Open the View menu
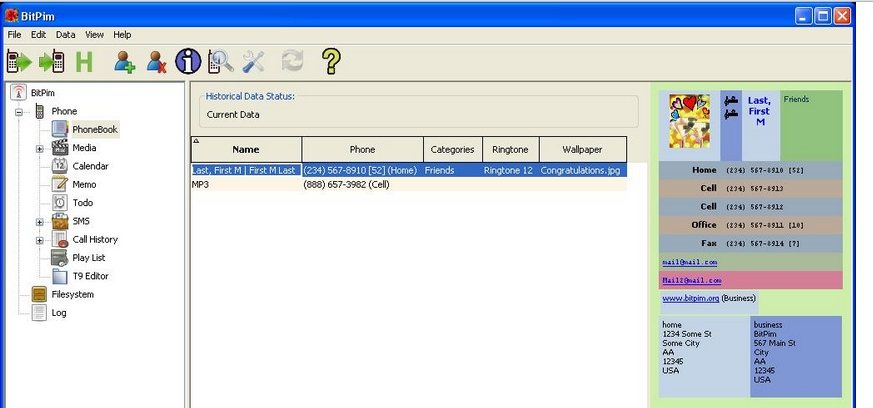 click(94, 35)
